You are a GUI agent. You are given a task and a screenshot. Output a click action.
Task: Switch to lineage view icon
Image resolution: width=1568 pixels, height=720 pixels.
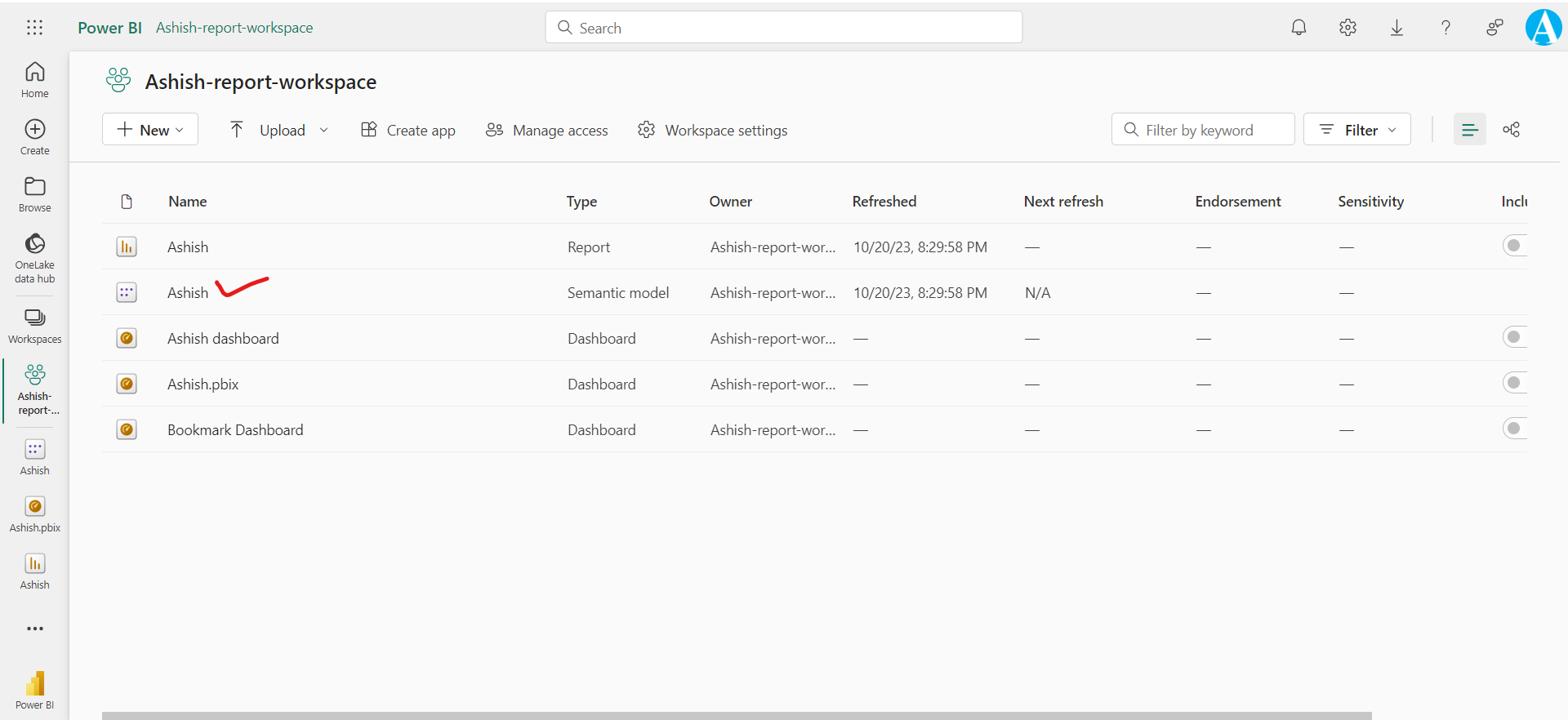pos(1511,130)
